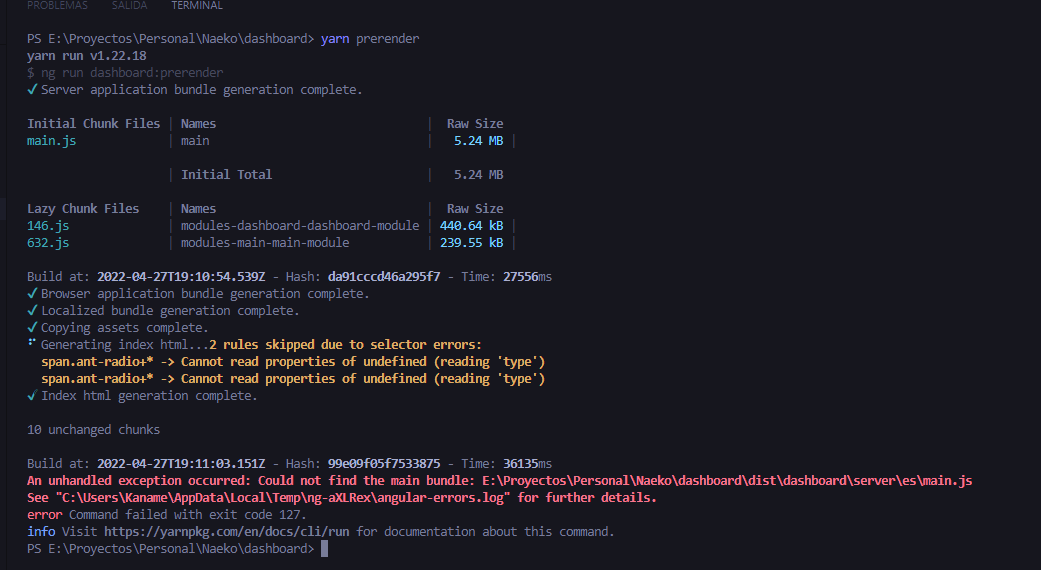
Task: Place cursor at the last terminal prompt
Action: [324, 549]
